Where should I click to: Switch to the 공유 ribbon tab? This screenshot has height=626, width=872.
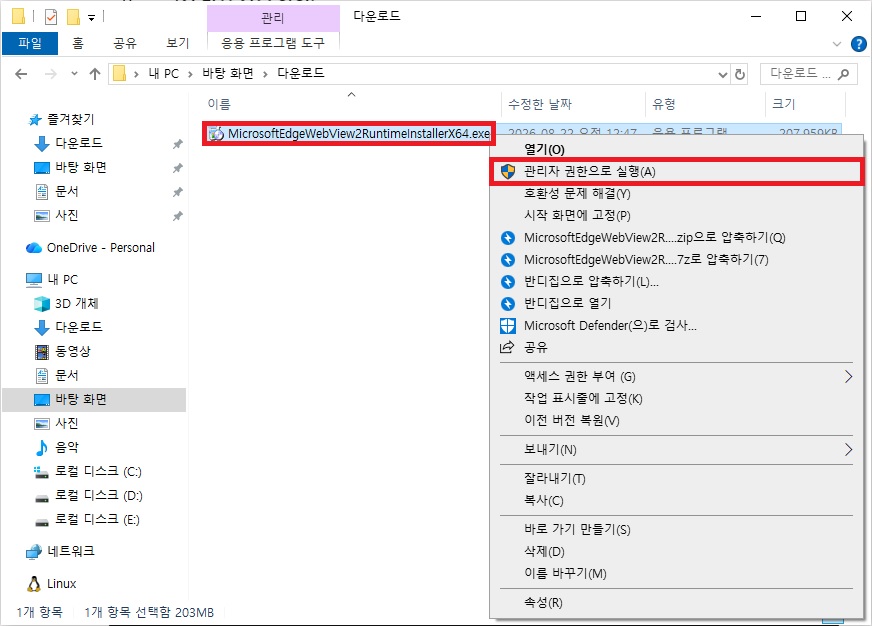(x=125, y=43)
